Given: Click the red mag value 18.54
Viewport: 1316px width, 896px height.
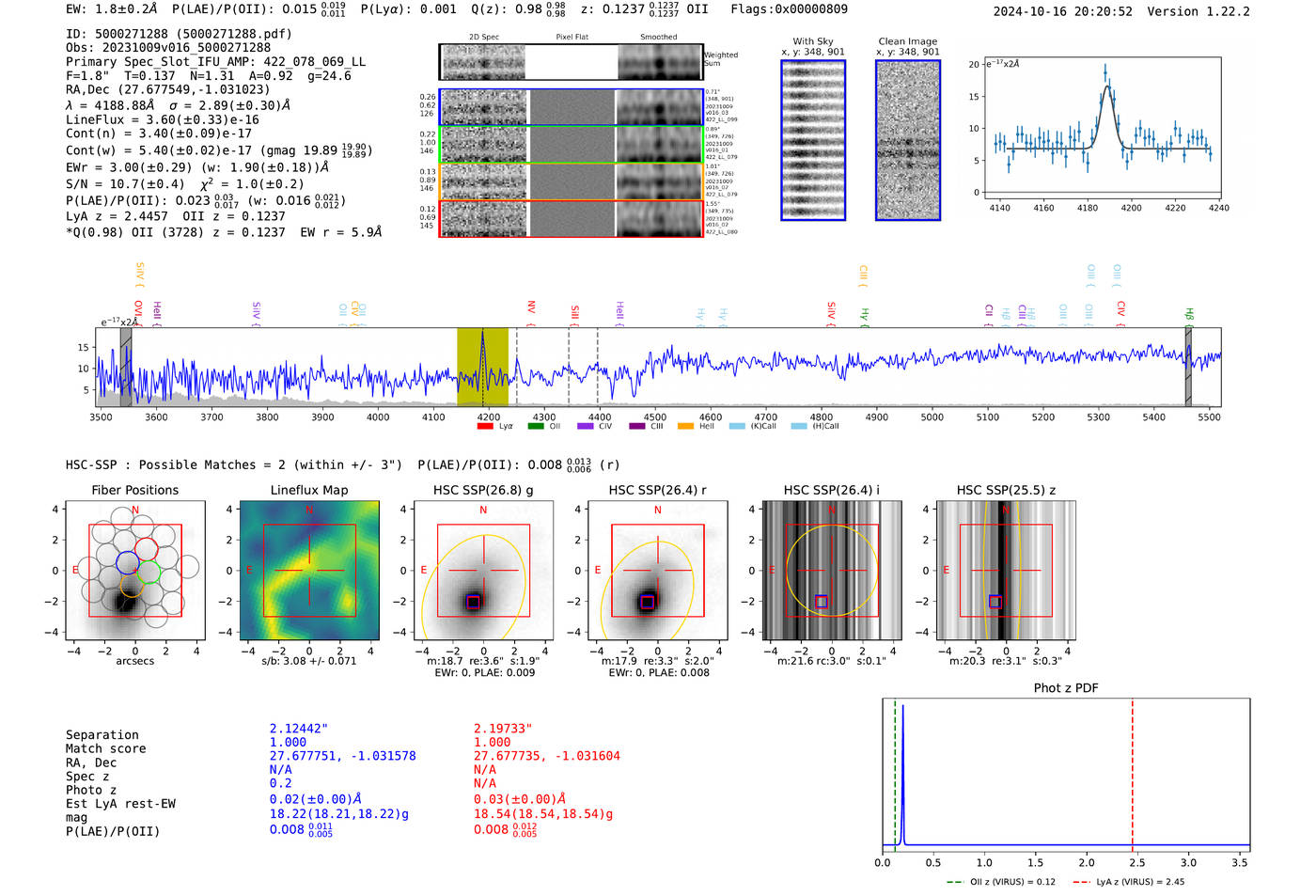Looking at the screenshot, I should coord(543,813).
